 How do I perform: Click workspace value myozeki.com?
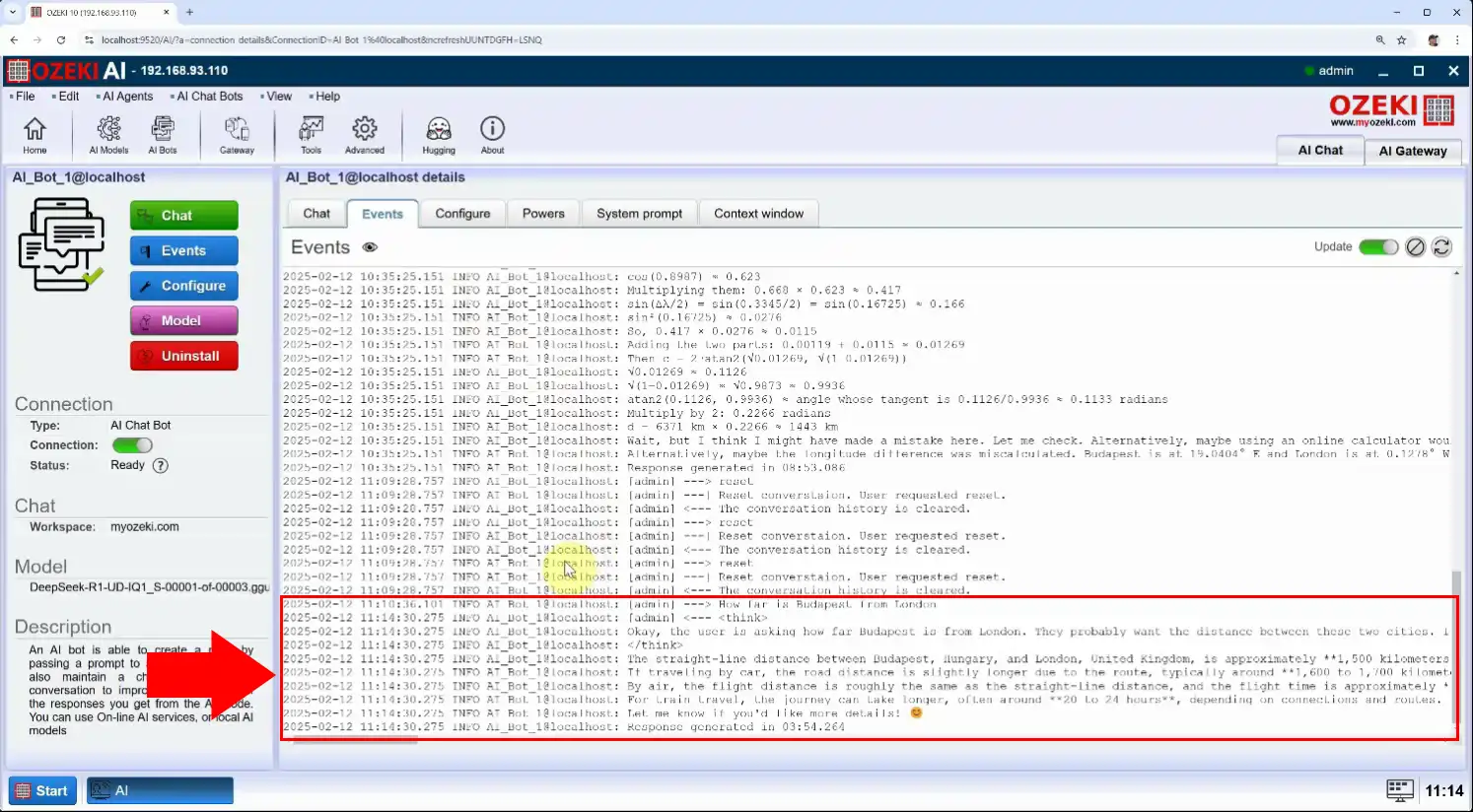click(x=145, y=527)
